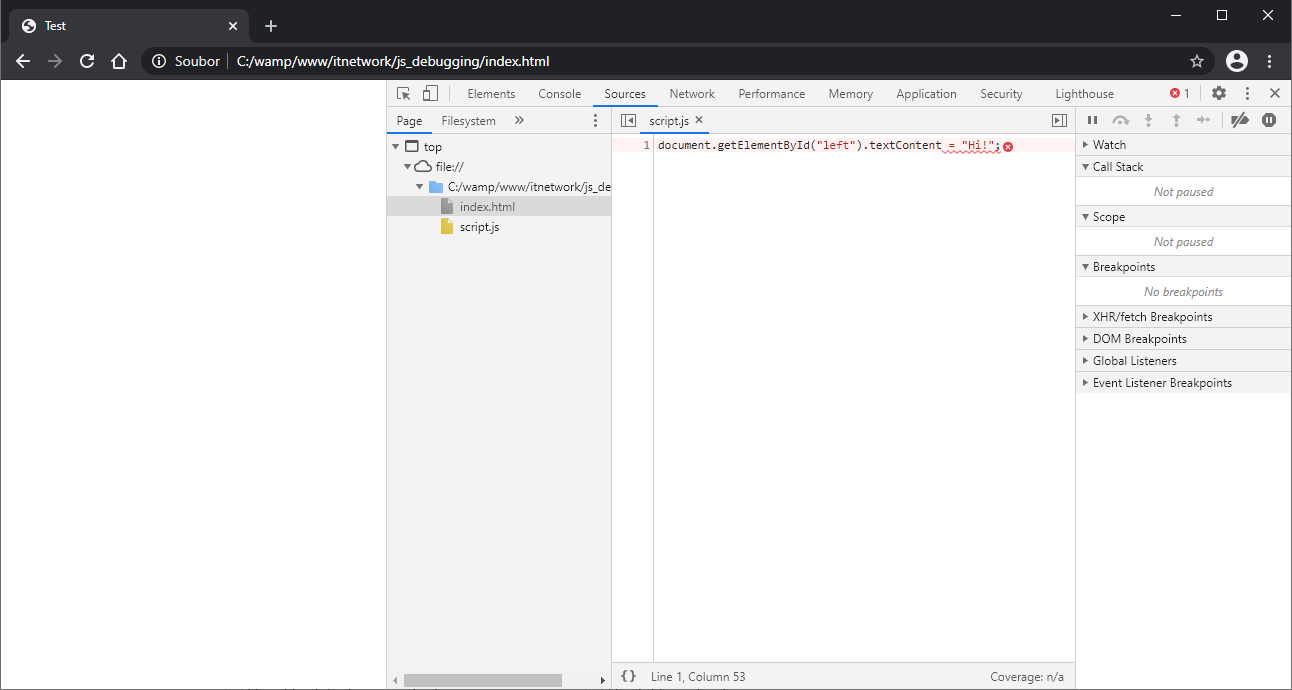The image size is (1292, 690).
Task: Toggle deactivate breakpoints icon
Action: (x=1240, y=120)
